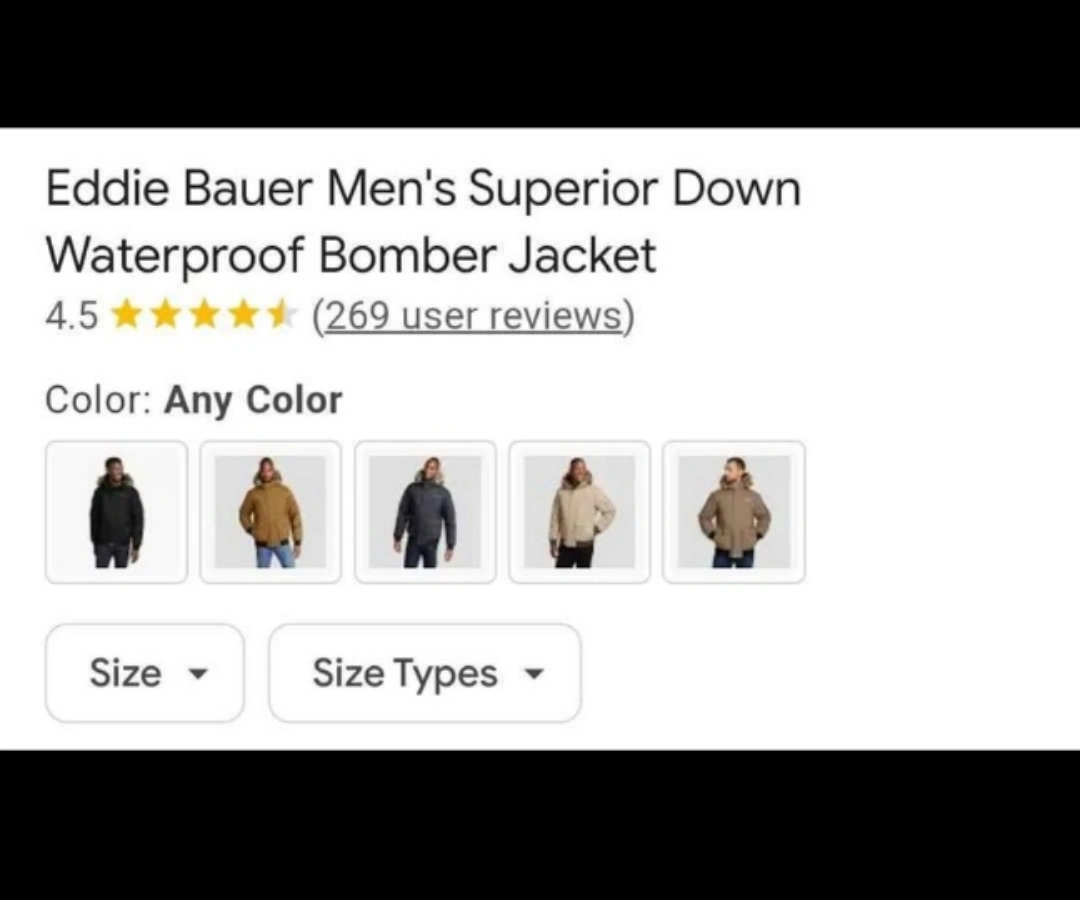
Task: Expand the Size Types dropdown
Action: pyautogui.click(x=425, y=673)
